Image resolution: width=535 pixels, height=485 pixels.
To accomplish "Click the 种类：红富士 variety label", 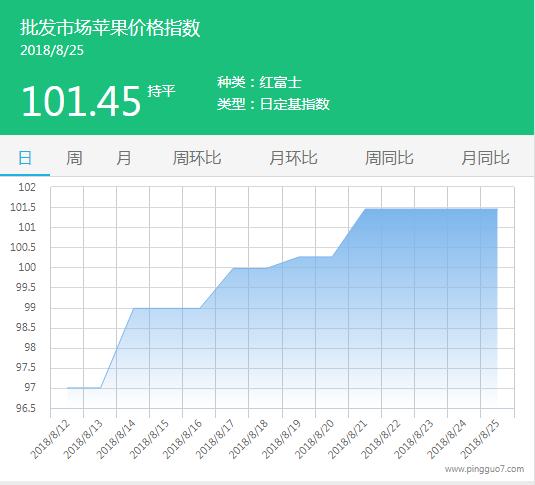I will [259, 82].
